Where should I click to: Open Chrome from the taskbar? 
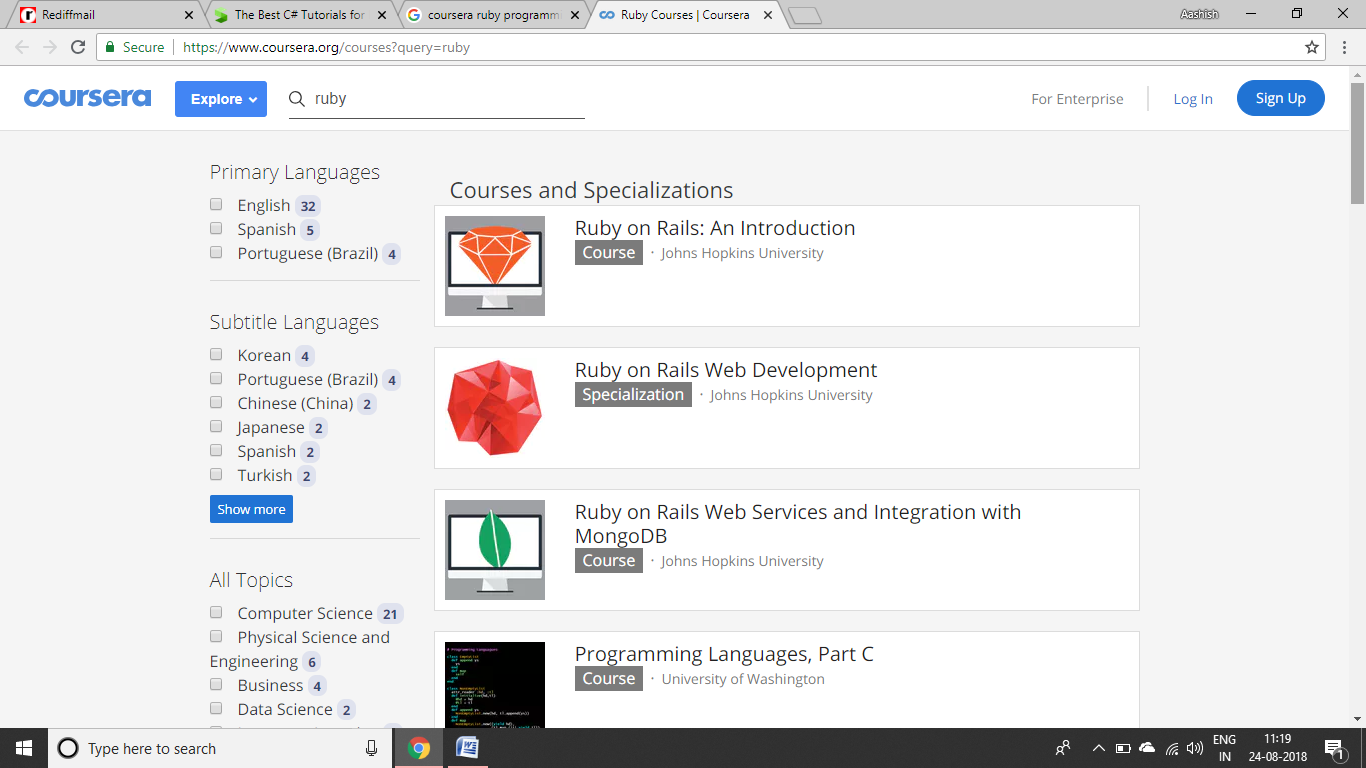click(419, 748)
